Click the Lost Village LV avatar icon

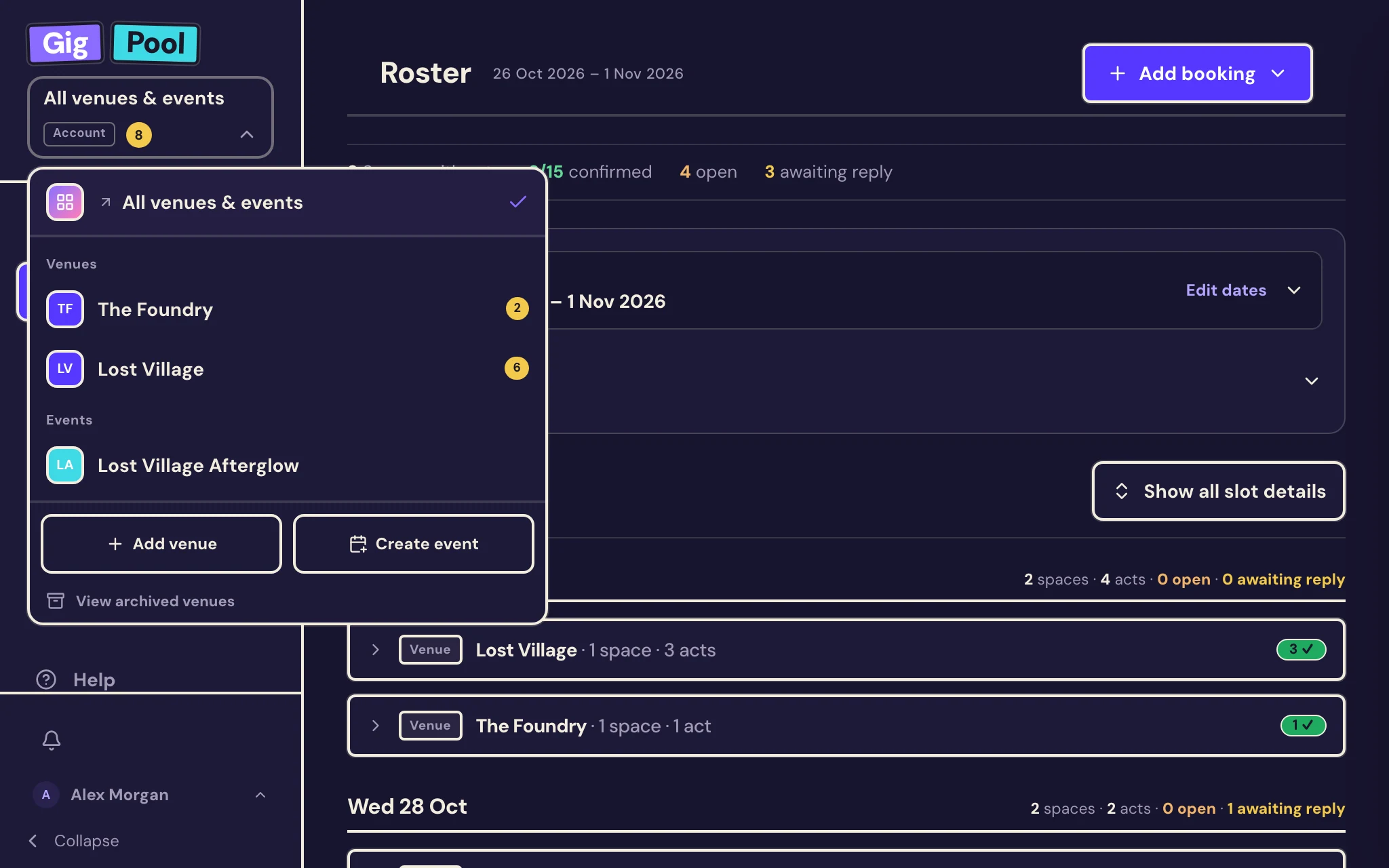(65, 369)
